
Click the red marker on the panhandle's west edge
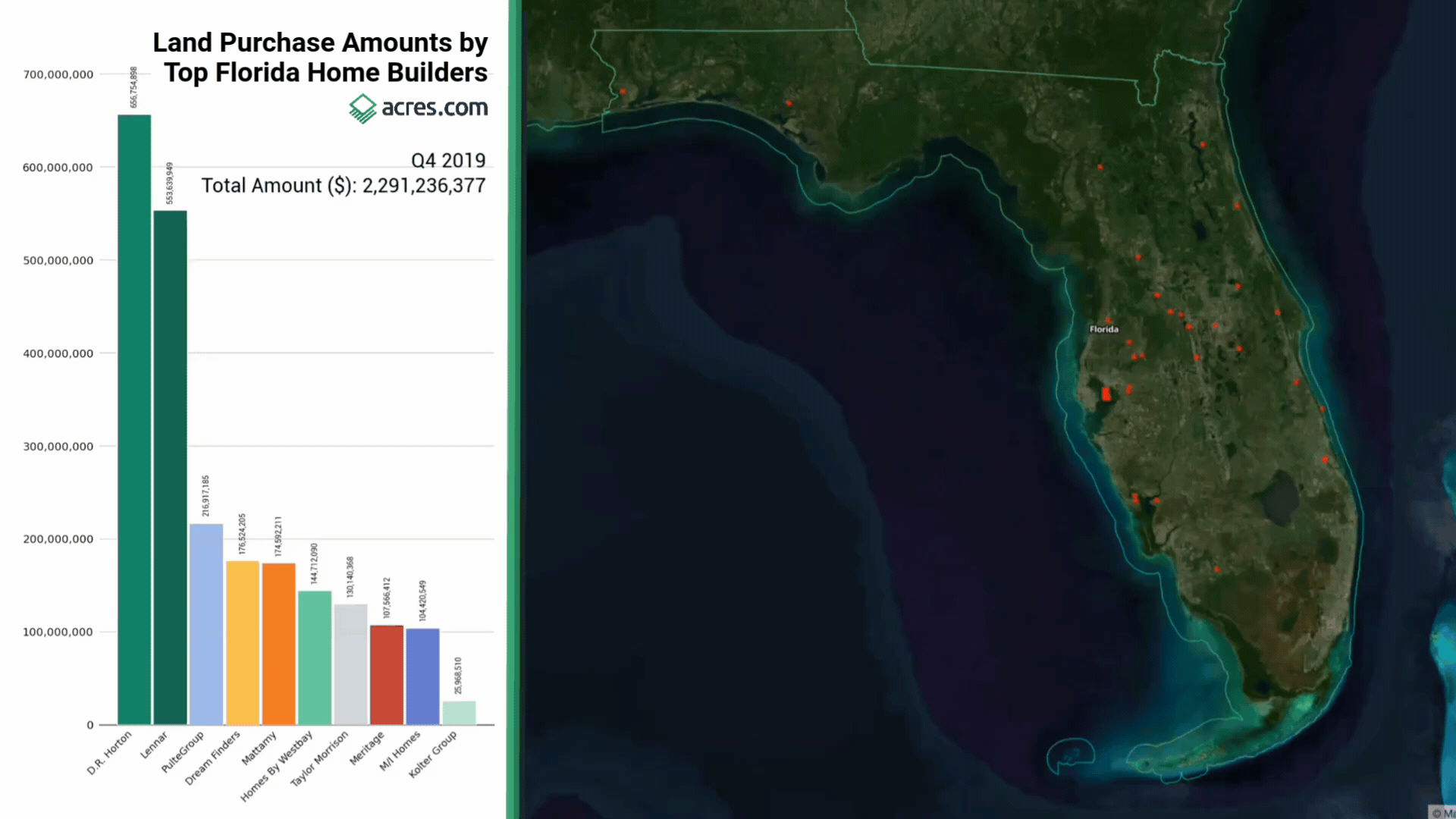point(623,92)
